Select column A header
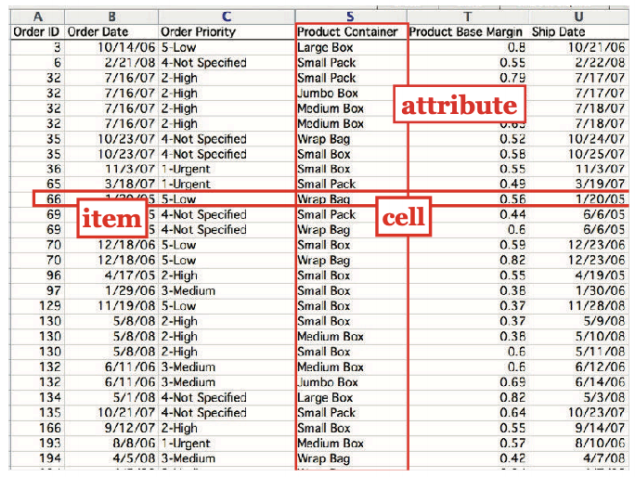The image size is (637, 482). pyautogui.click(x=37, y=17)
